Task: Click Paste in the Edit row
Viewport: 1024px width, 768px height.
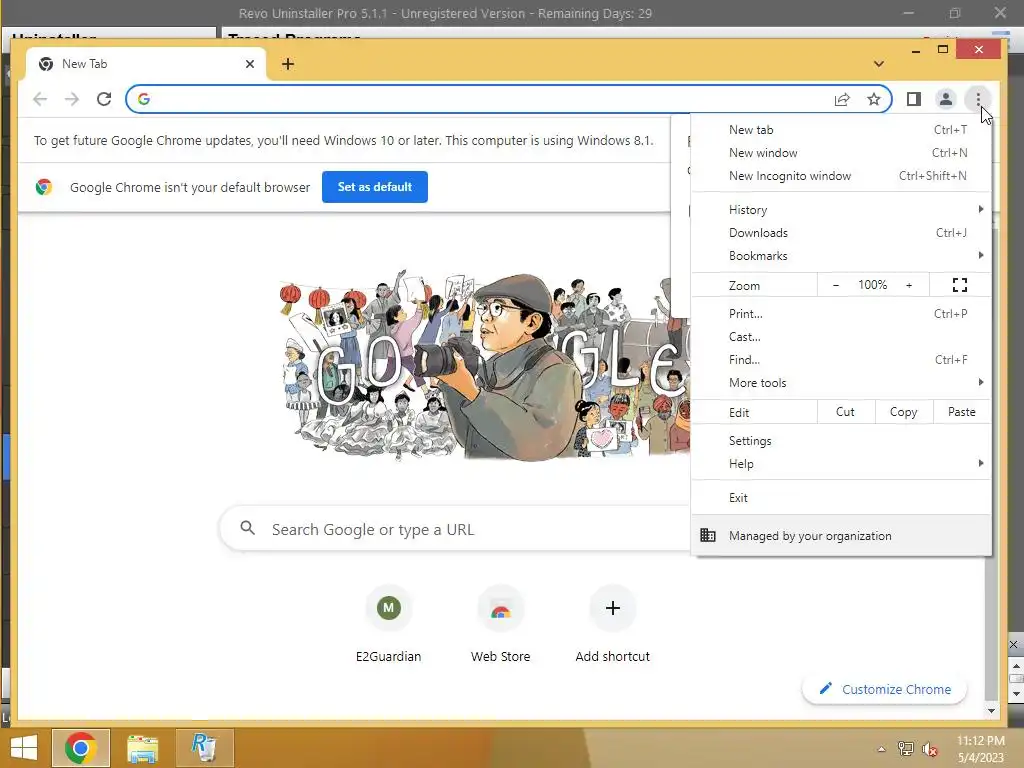Action: coord(961,412)
